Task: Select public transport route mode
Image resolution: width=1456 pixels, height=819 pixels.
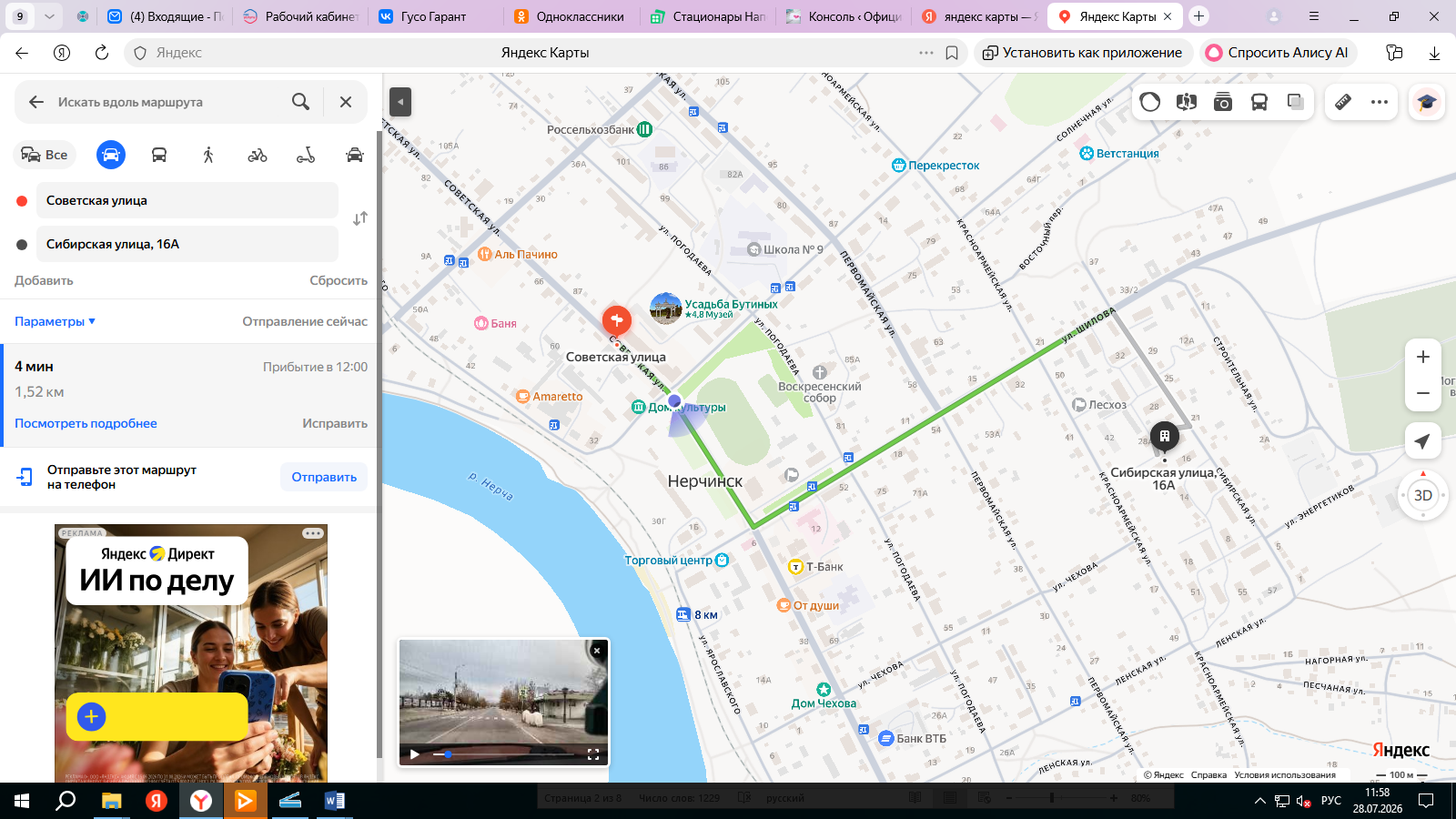Action: [x=159, y=155]
